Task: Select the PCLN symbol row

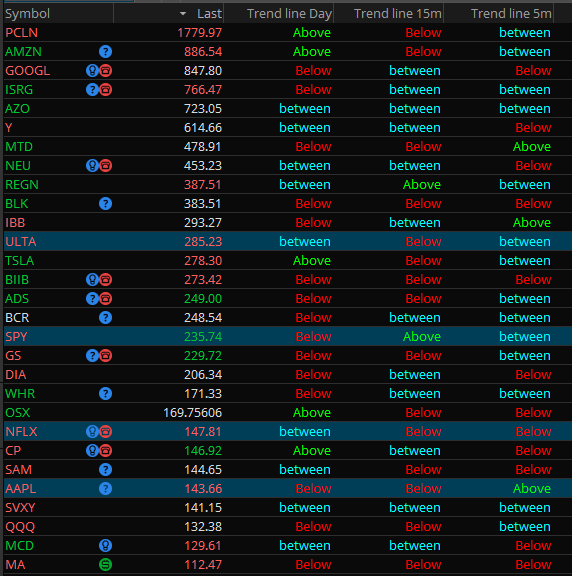Action: point(288,33)
